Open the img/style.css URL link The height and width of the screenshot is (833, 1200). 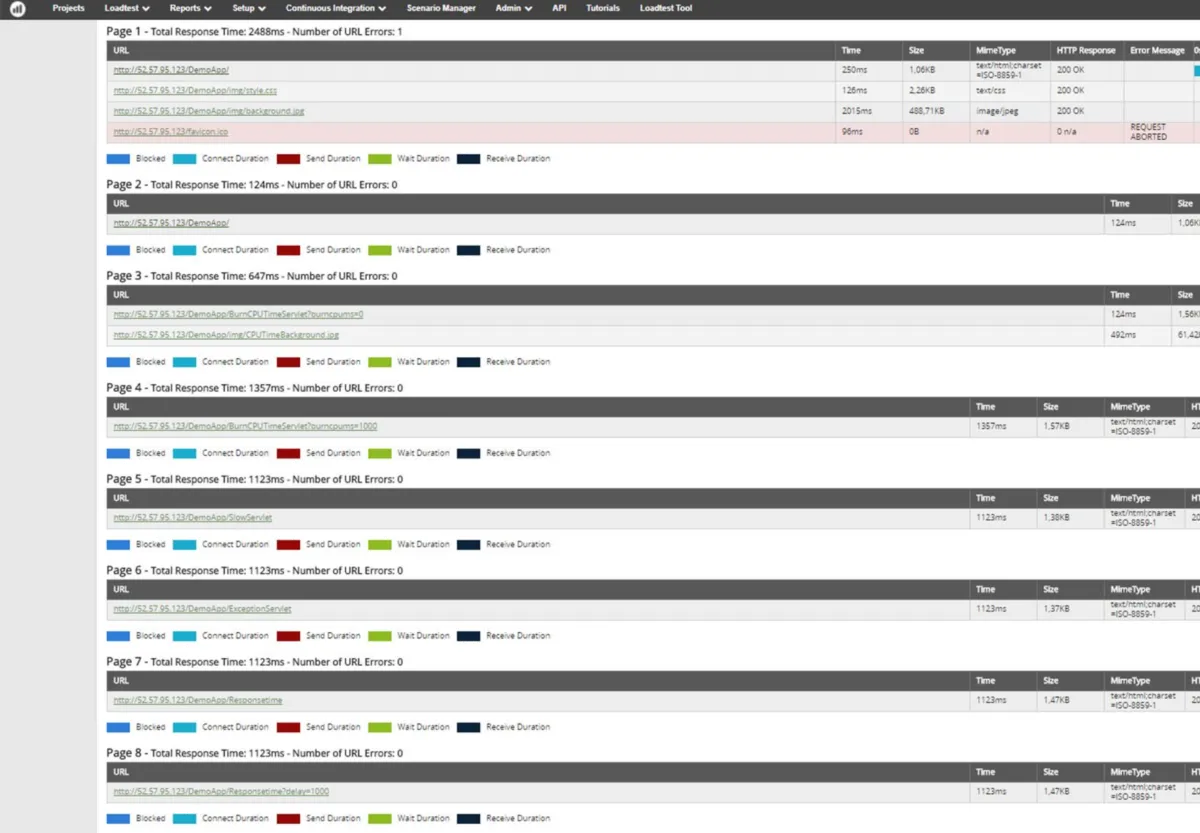click(195, 91)
